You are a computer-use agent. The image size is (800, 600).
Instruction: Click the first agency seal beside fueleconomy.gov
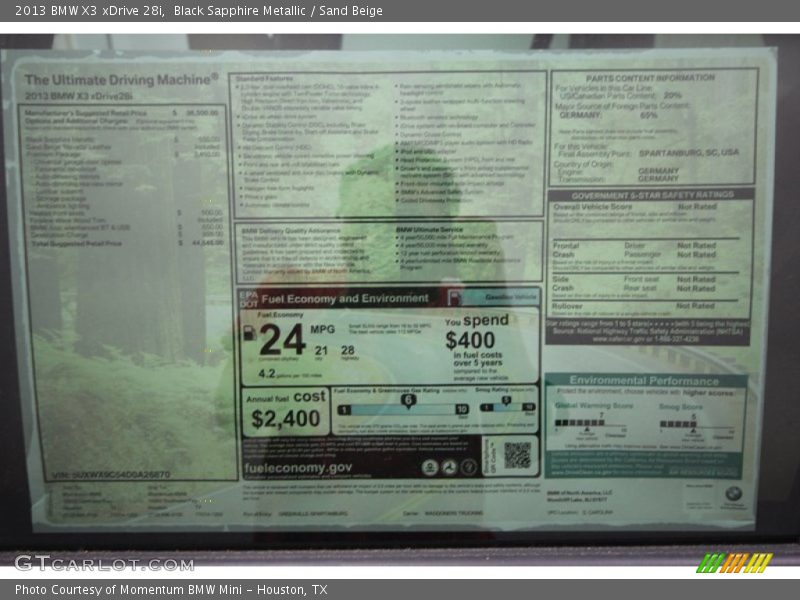click(x=430, y=467)
